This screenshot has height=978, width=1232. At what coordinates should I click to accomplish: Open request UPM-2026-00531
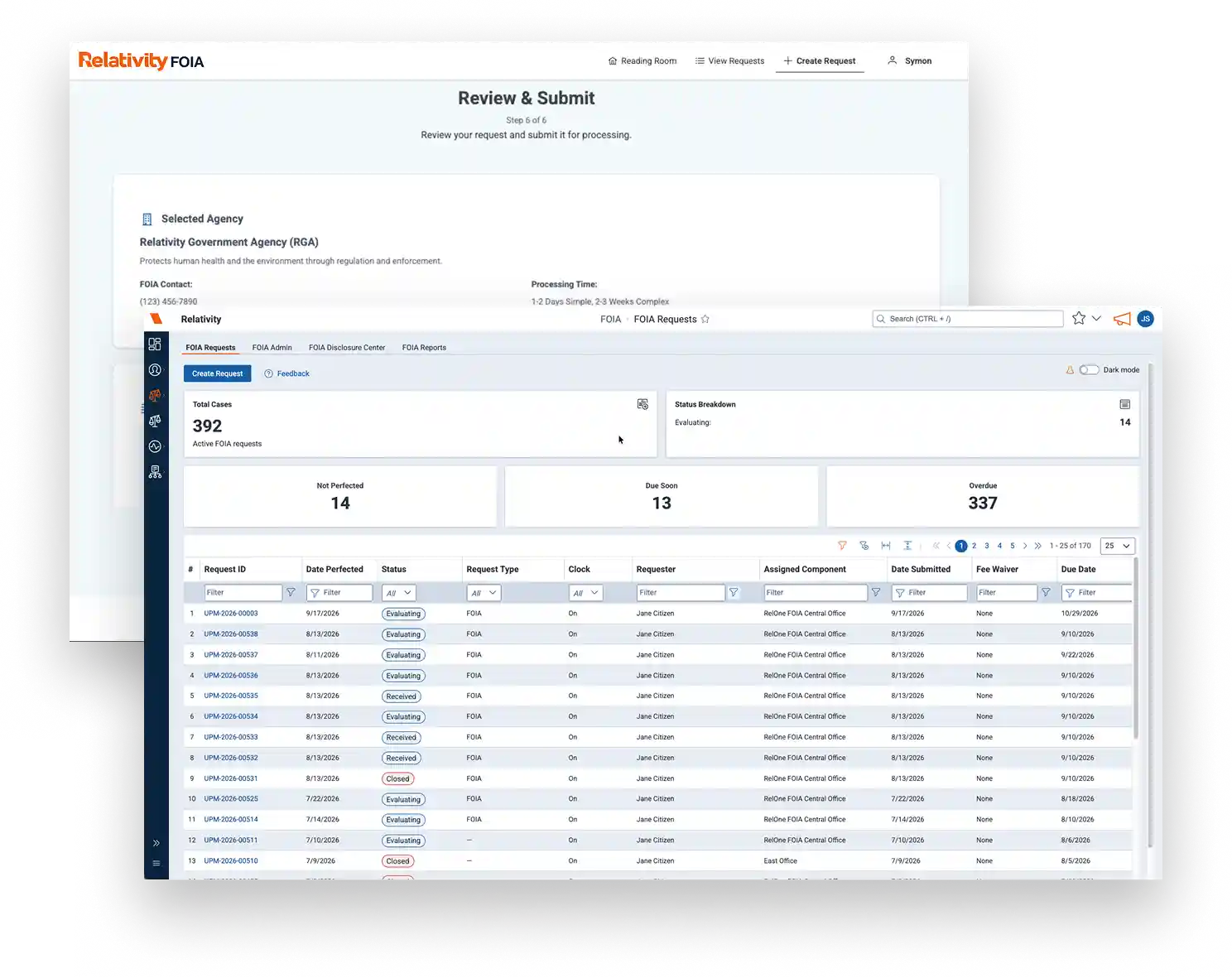(x=231, y=778)
